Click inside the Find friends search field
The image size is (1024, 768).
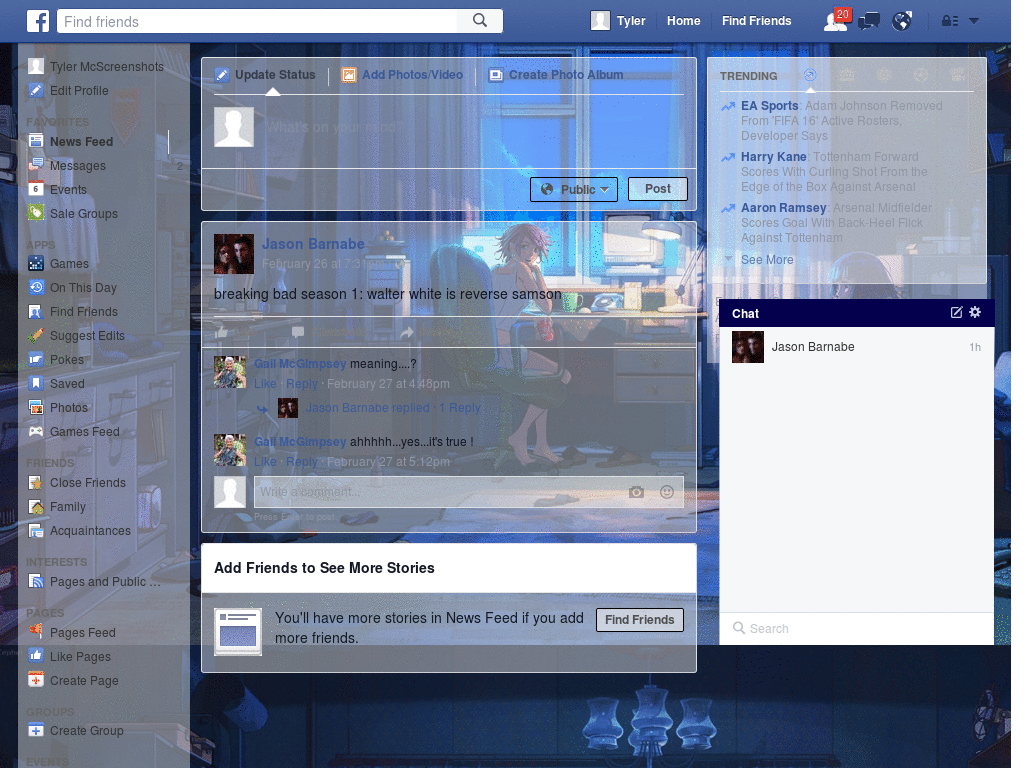click(x=258, y=21)
